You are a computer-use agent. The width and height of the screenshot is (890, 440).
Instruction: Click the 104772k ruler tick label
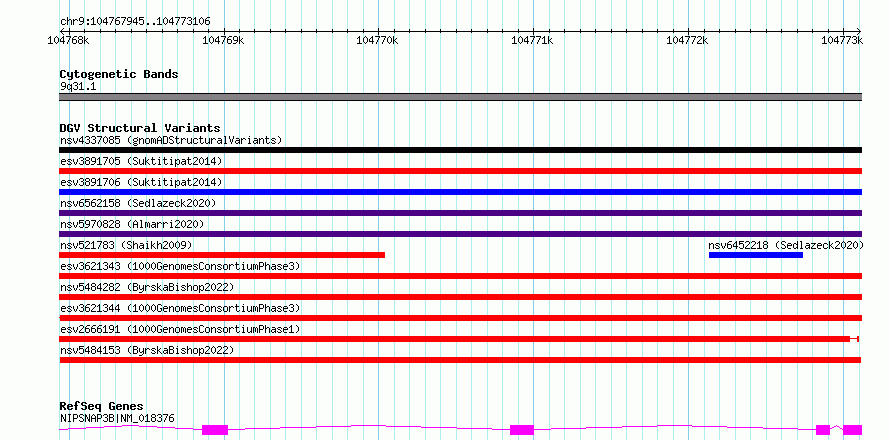(x=687, y=40)
